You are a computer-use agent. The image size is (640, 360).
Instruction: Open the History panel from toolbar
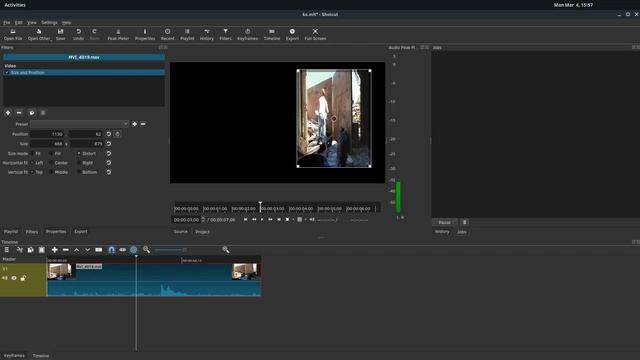pyautogui.click(x=207, y=34)
